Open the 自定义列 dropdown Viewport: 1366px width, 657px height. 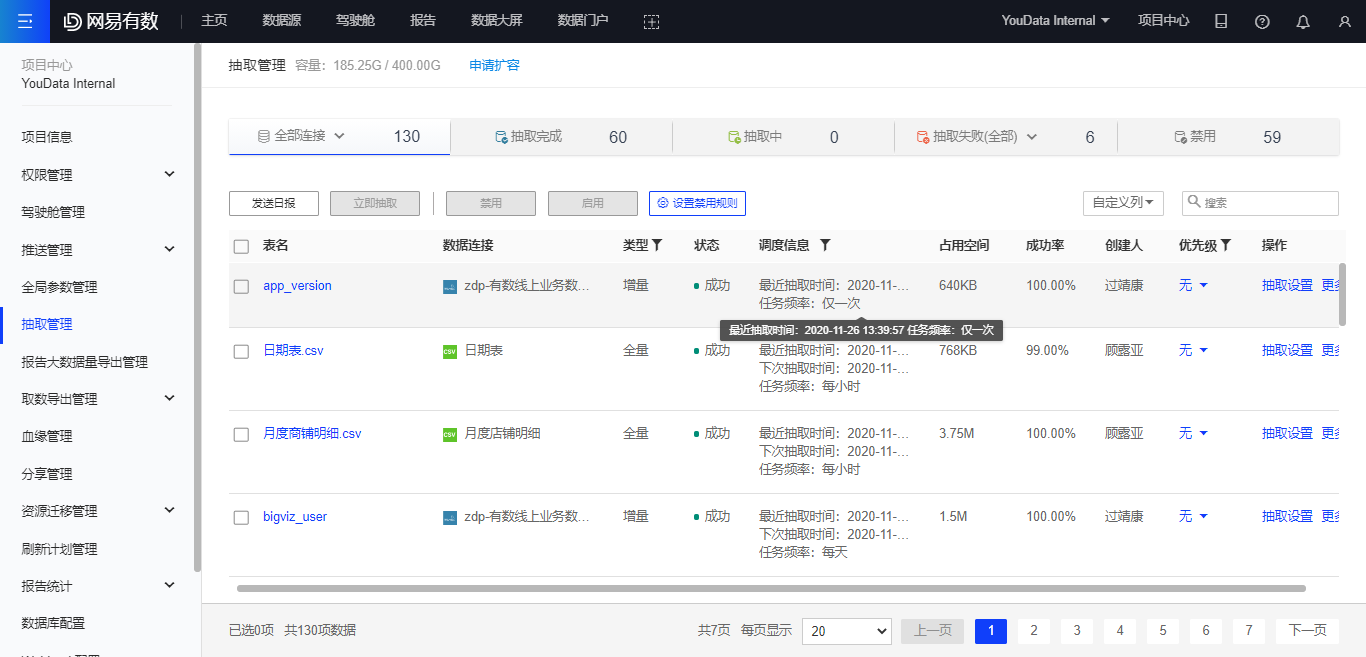[x=1123, y=202]
